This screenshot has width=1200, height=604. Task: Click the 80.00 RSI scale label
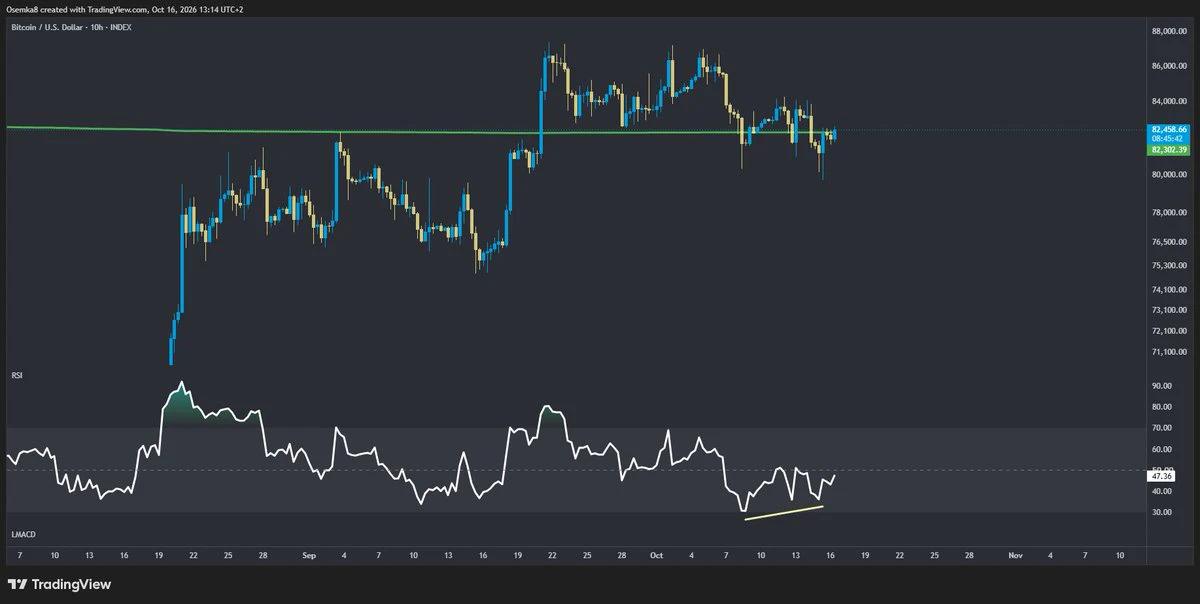pos(1163,407)
